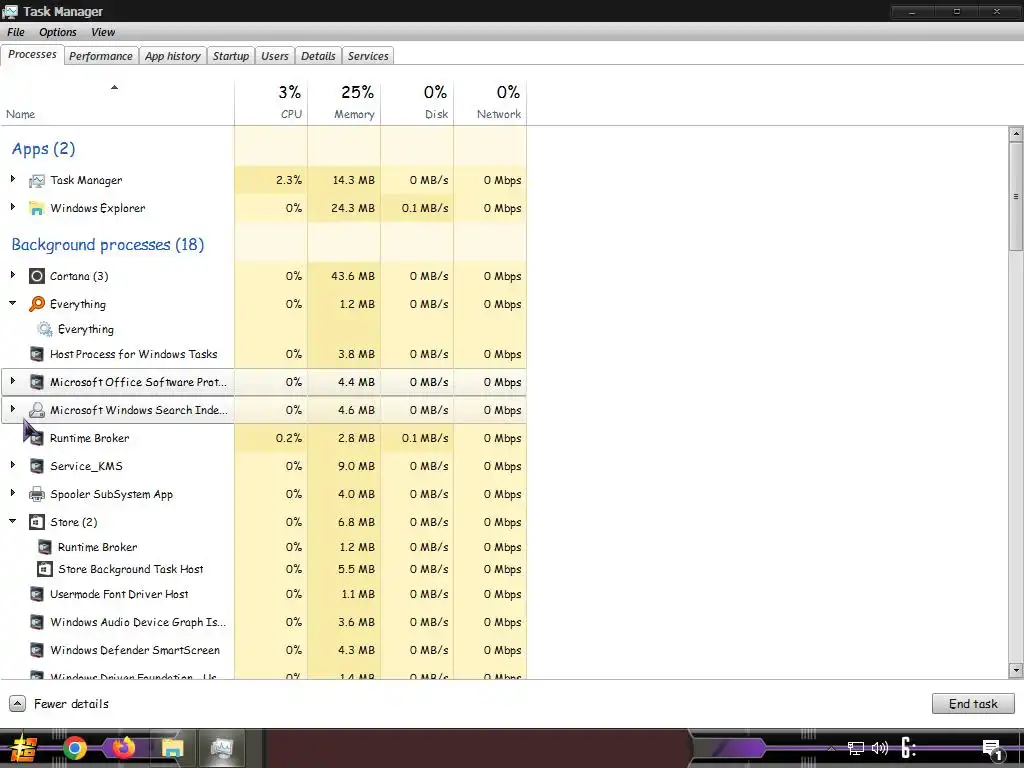The image size is (1024, 768).
Task: Click the scrollbar down arrow
Action: tap(1016, 670)
